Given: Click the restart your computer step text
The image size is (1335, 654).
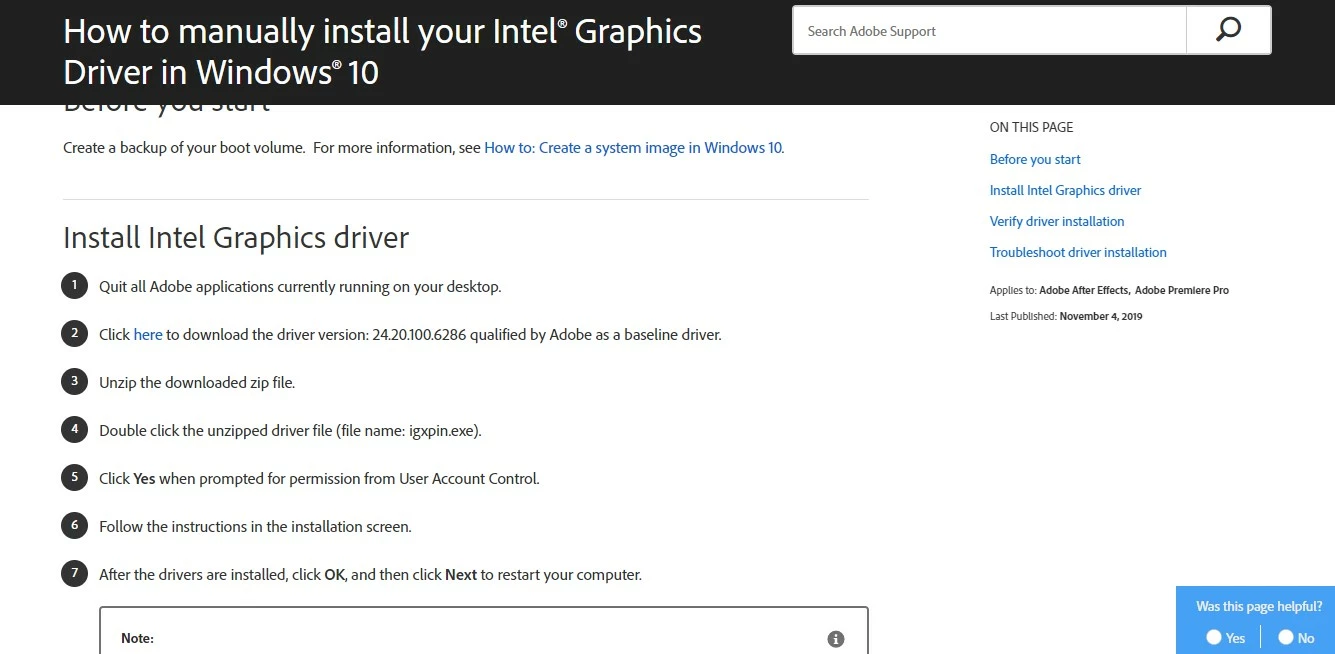Looking at the screenshot, I should pyautogui.click(x=370, y=575).
